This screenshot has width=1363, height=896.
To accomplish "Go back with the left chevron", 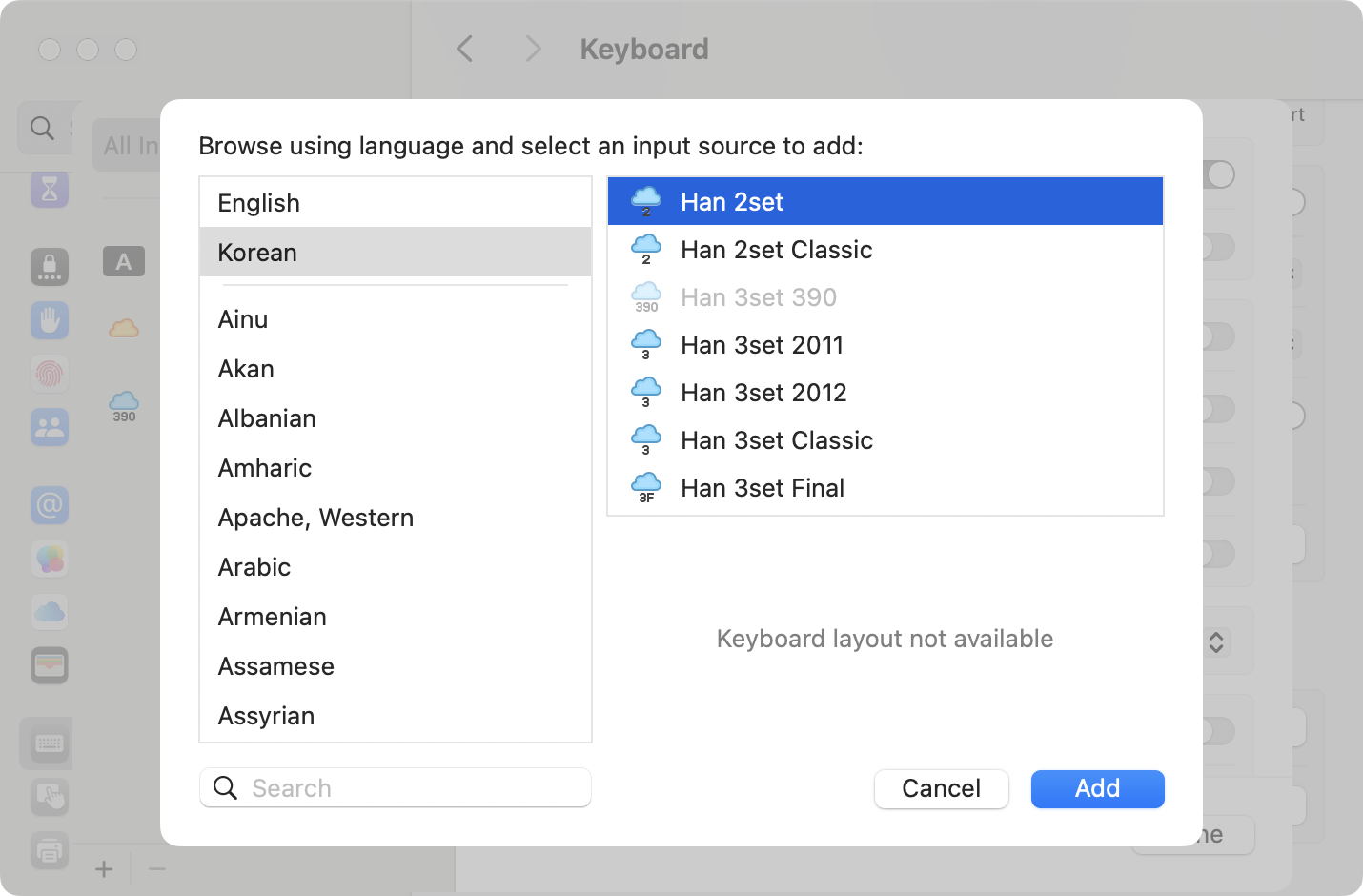I will click(x=465, y=50).
